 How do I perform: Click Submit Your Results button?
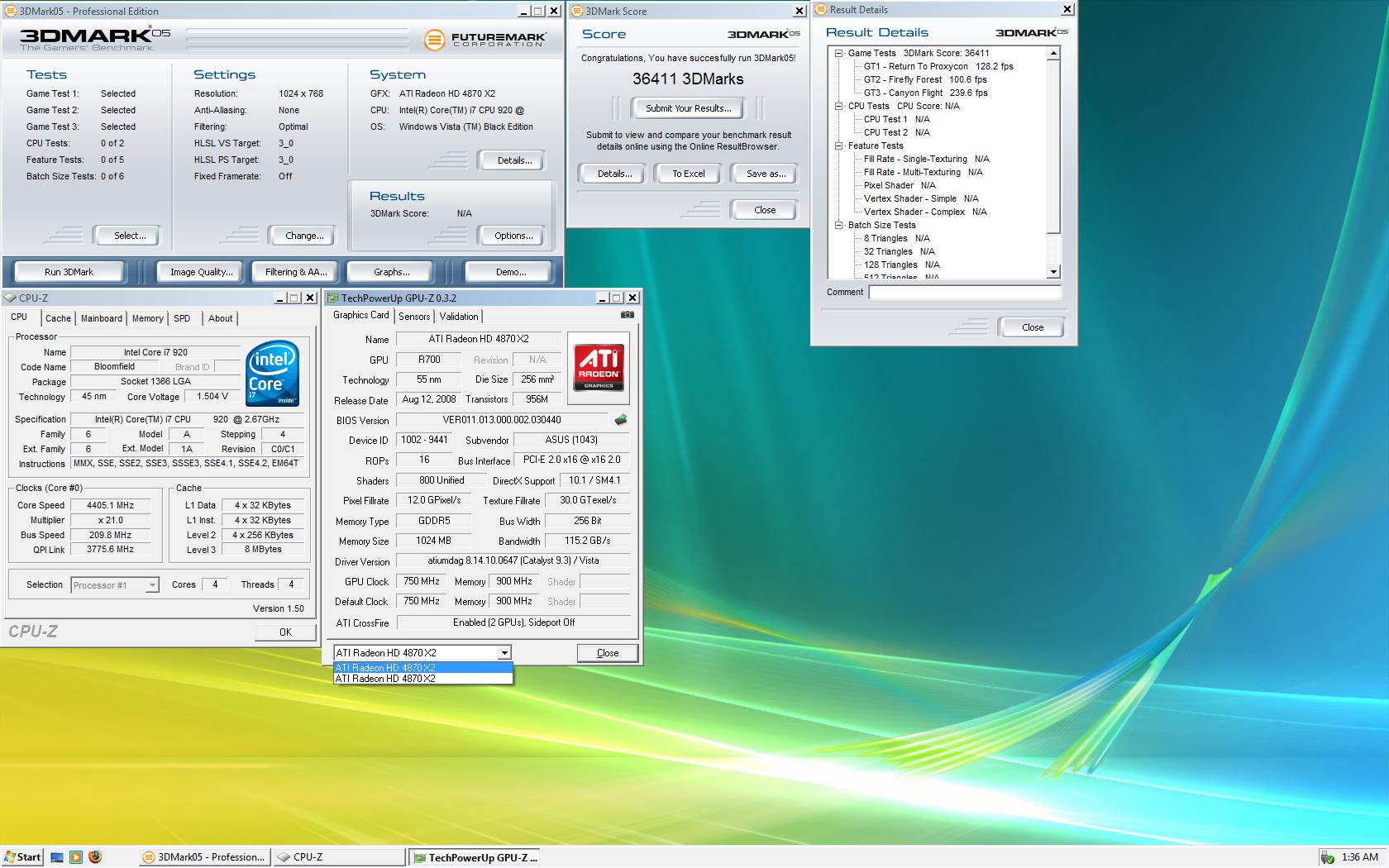688,108
